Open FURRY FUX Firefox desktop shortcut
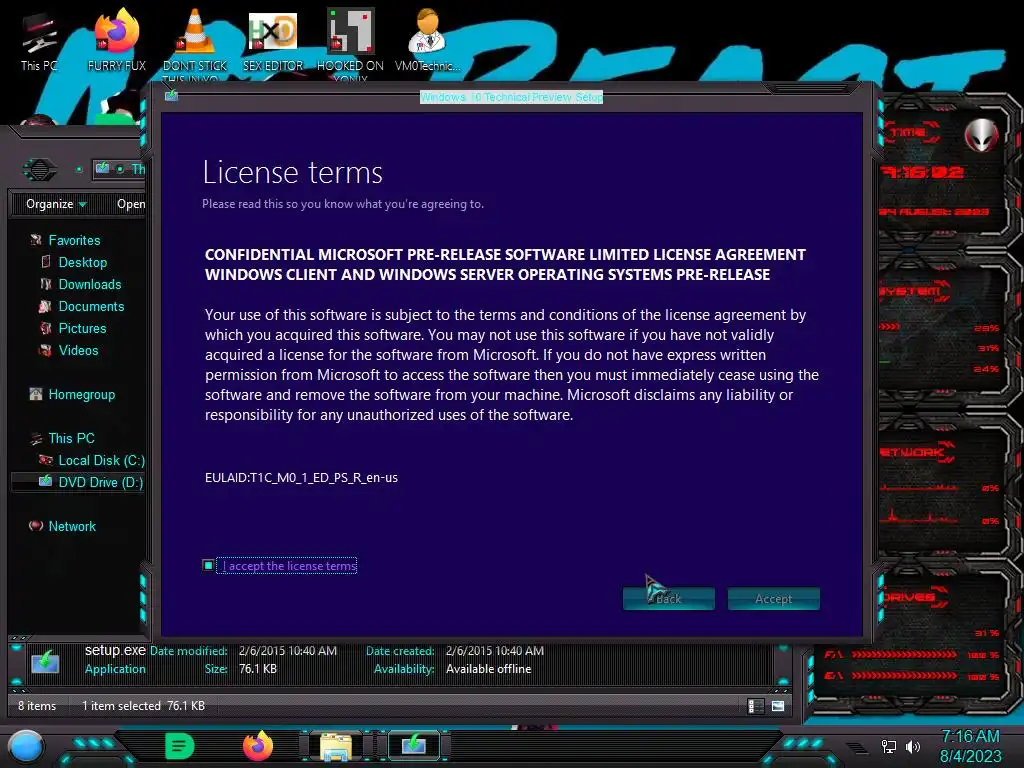This screenshot has width=1024, height=768. pos(117,40)
